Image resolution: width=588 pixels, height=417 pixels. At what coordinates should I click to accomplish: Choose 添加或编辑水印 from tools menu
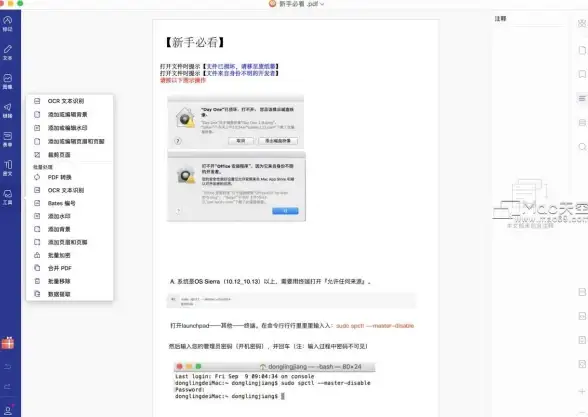click(x=70, y=128)
